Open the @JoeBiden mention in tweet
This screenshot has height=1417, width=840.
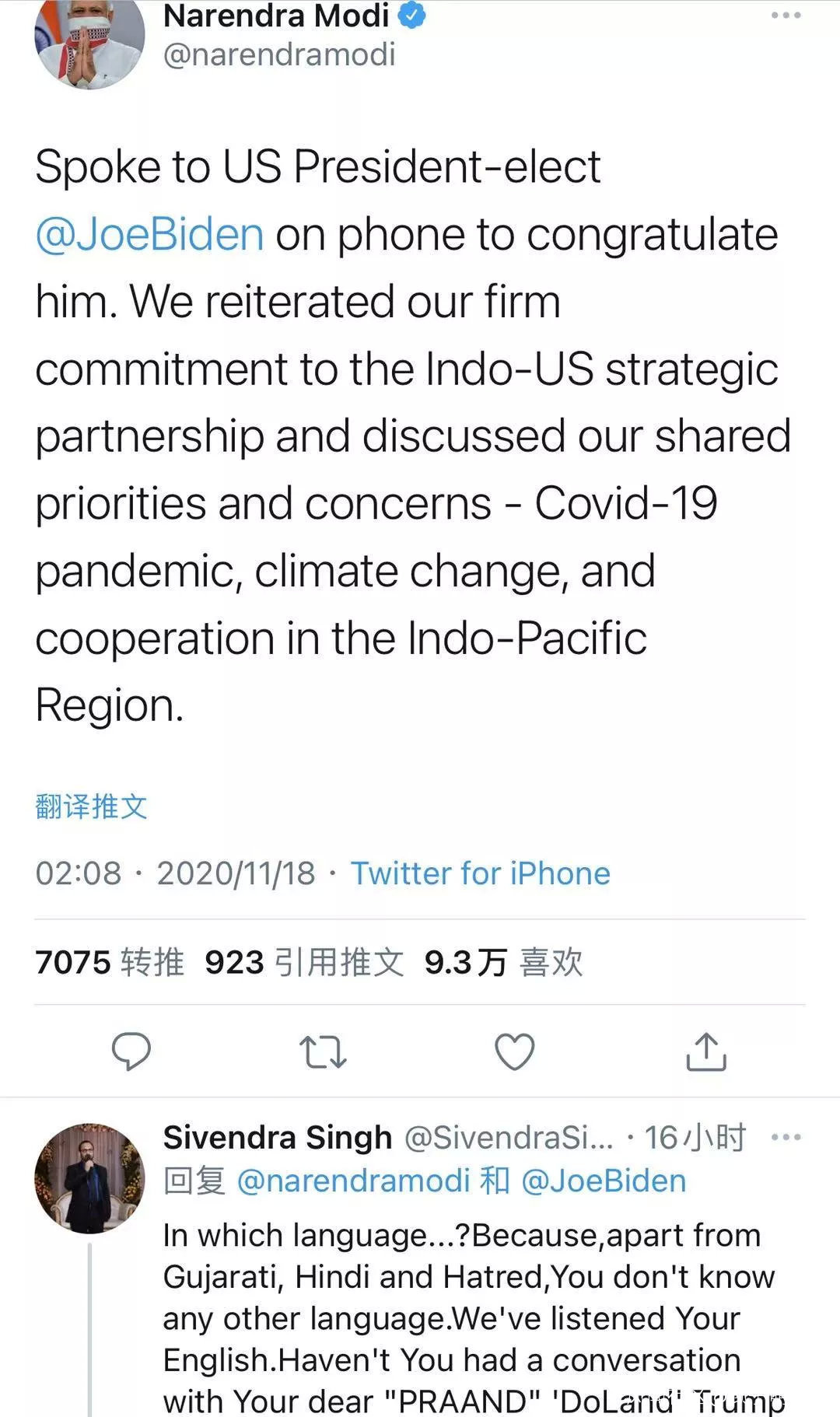150,235
